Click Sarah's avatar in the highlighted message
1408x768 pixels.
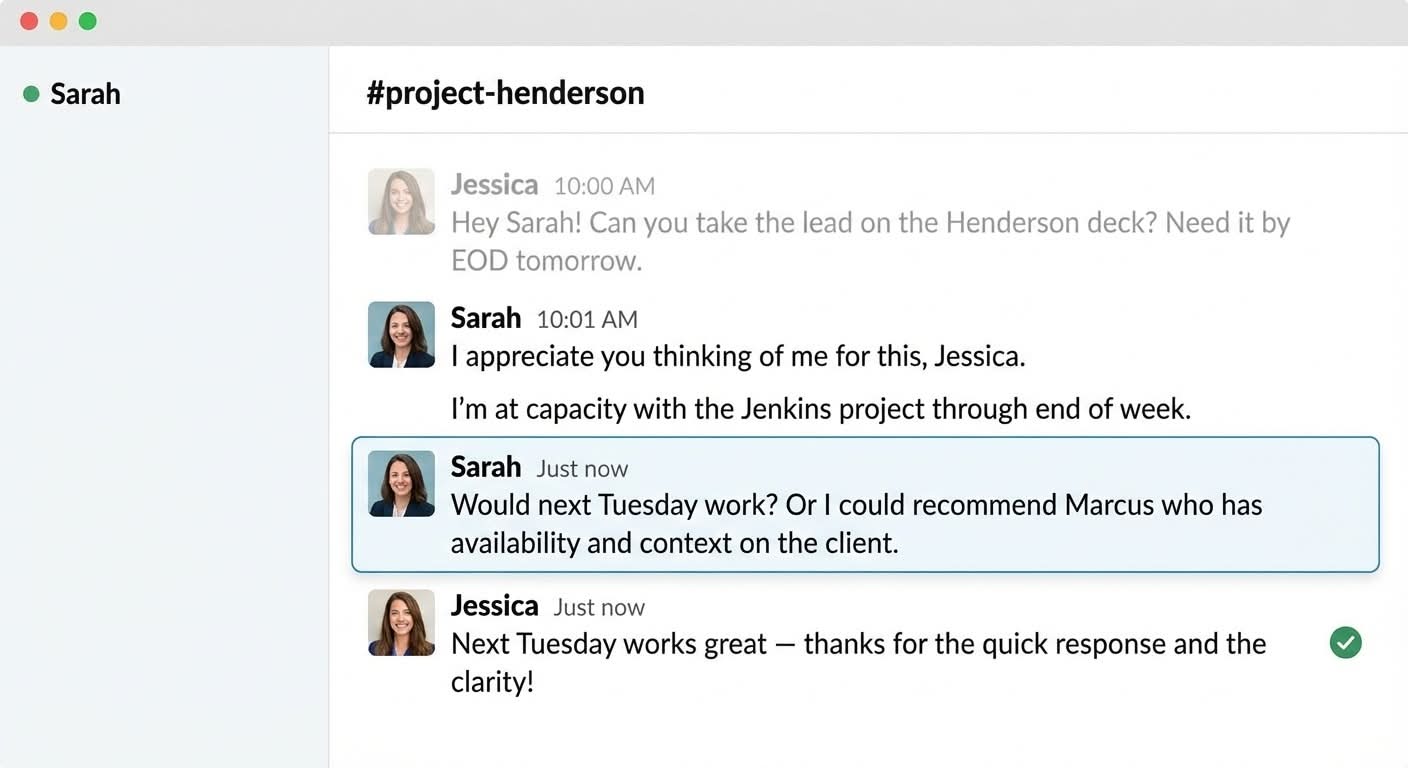[x=401, y=483]
